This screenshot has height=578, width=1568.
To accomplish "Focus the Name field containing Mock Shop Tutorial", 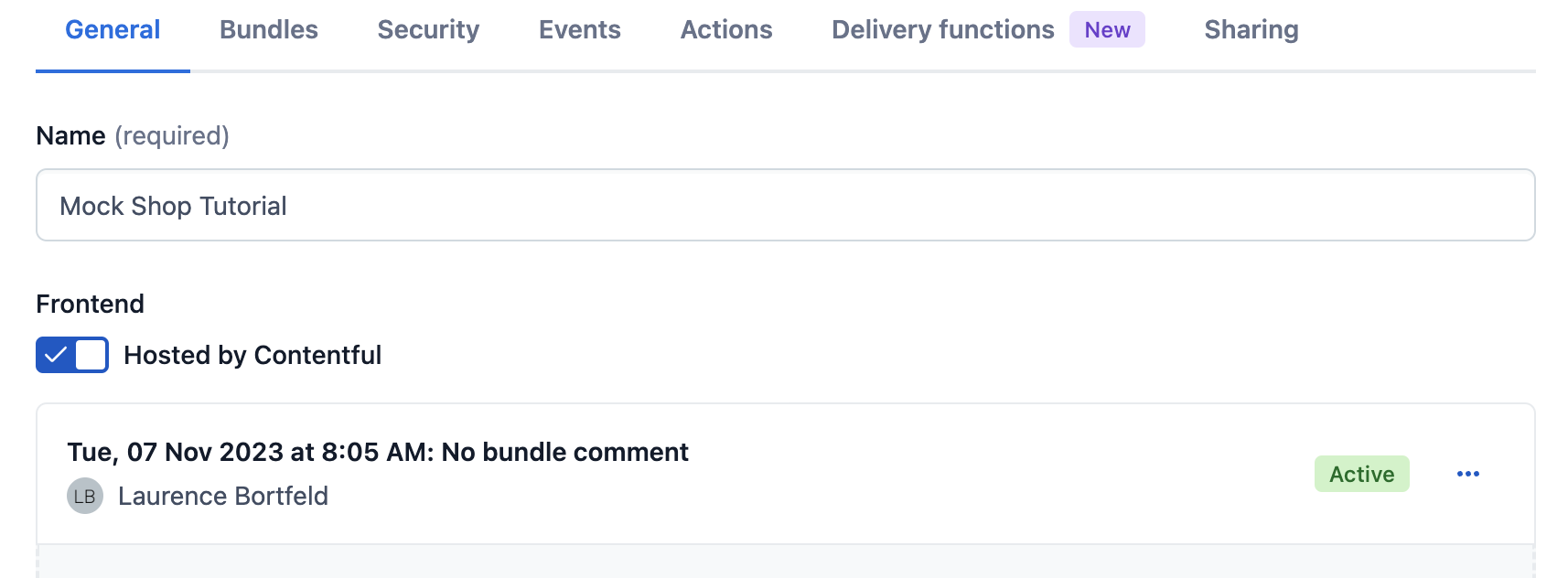I will [x=785, y=206].
